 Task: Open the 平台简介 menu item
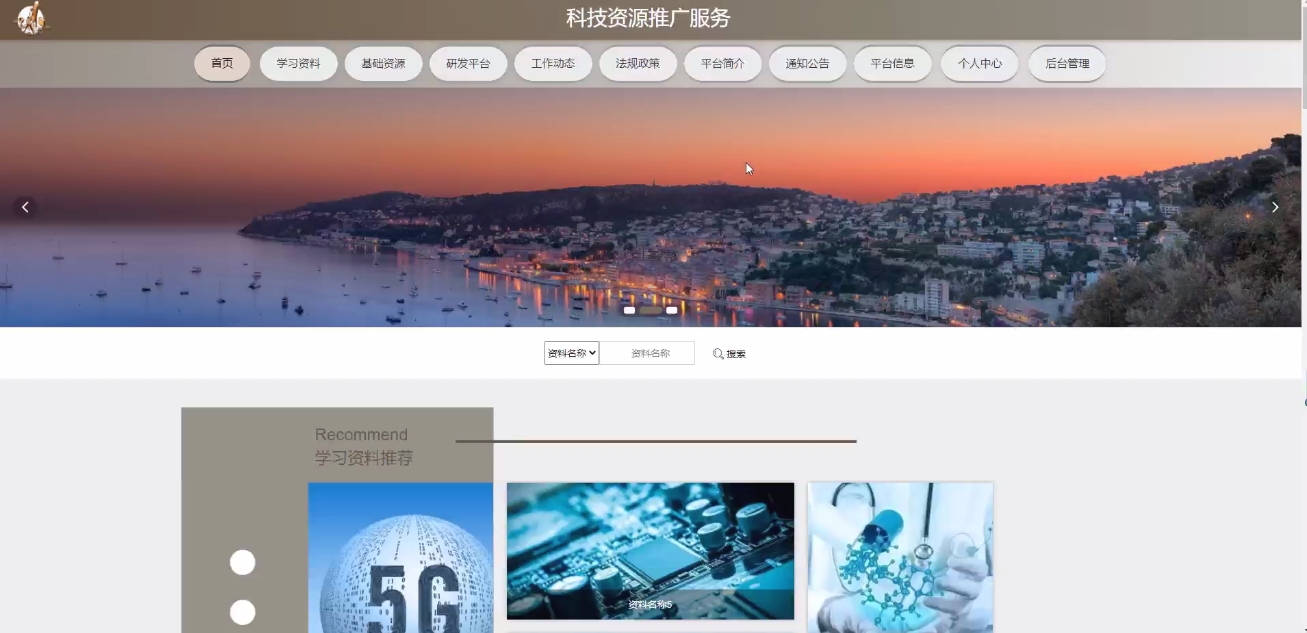[723, 64]
